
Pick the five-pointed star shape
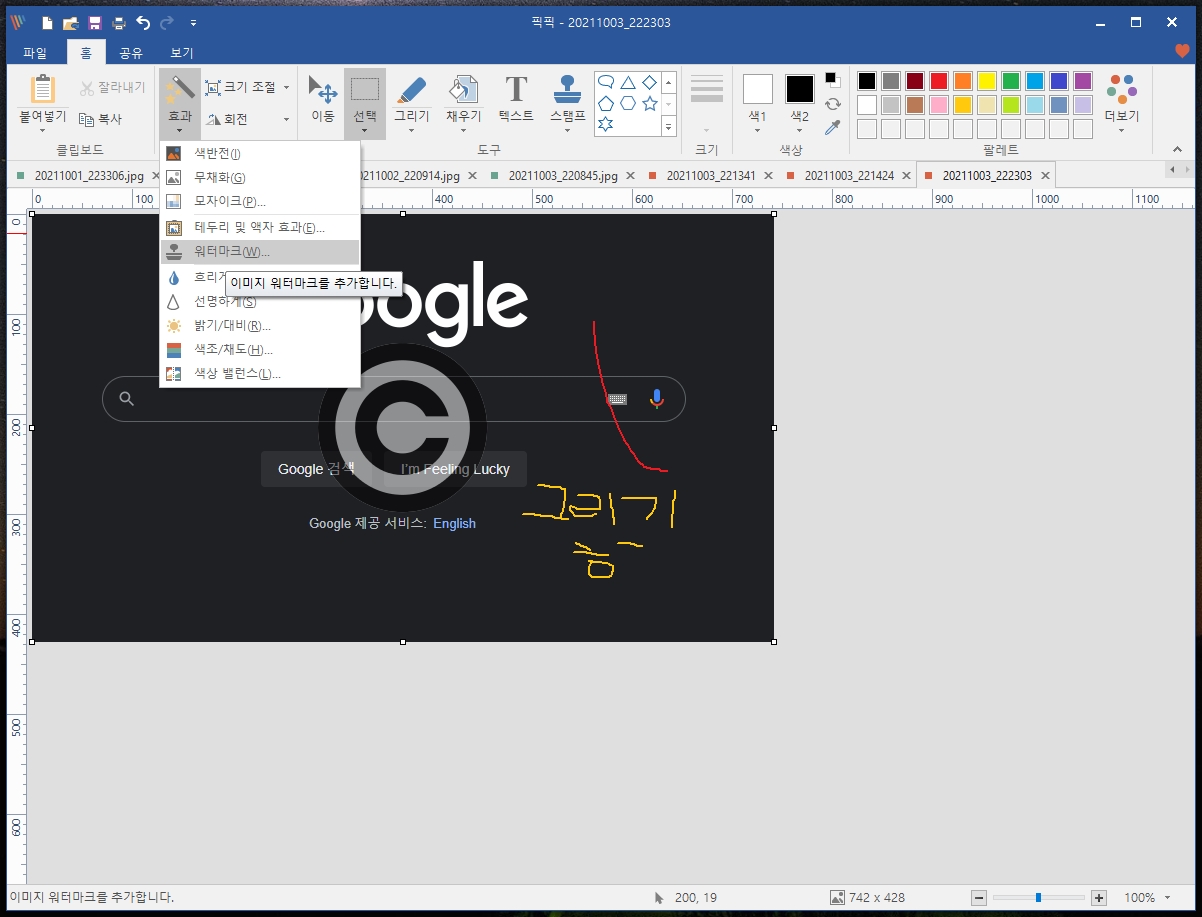pos(650,103)
